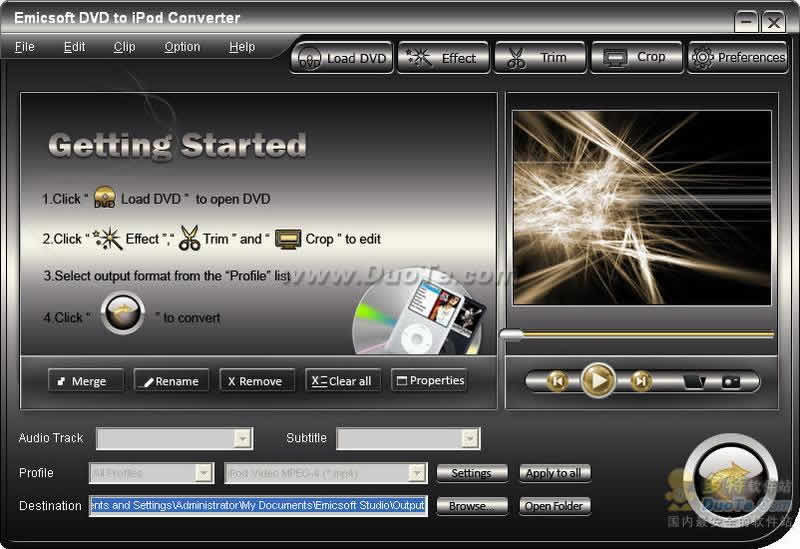Click the Merge button
The width and height of the screenshot is (800, 549).
pos(85,381)
